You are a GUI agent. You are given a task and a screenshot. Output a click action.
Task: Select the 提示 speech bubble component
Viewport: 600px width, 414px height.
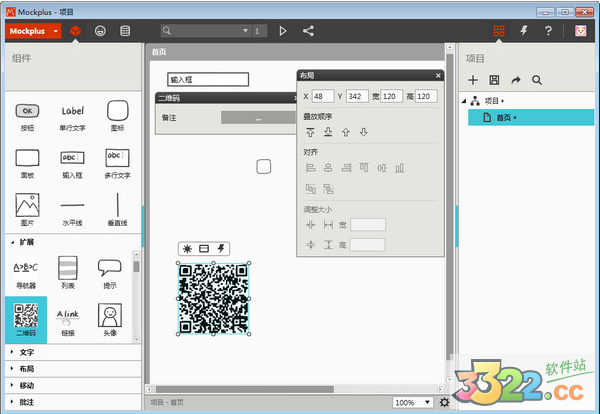click(110, 274)
